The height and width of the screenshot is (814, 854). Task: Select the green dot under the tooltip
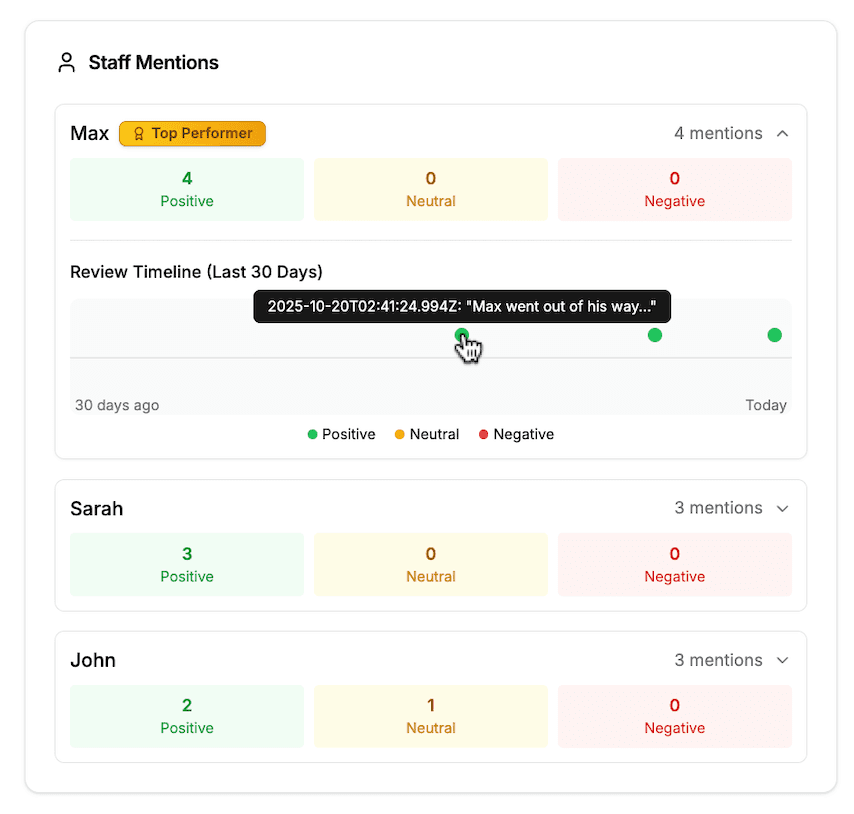462,332
